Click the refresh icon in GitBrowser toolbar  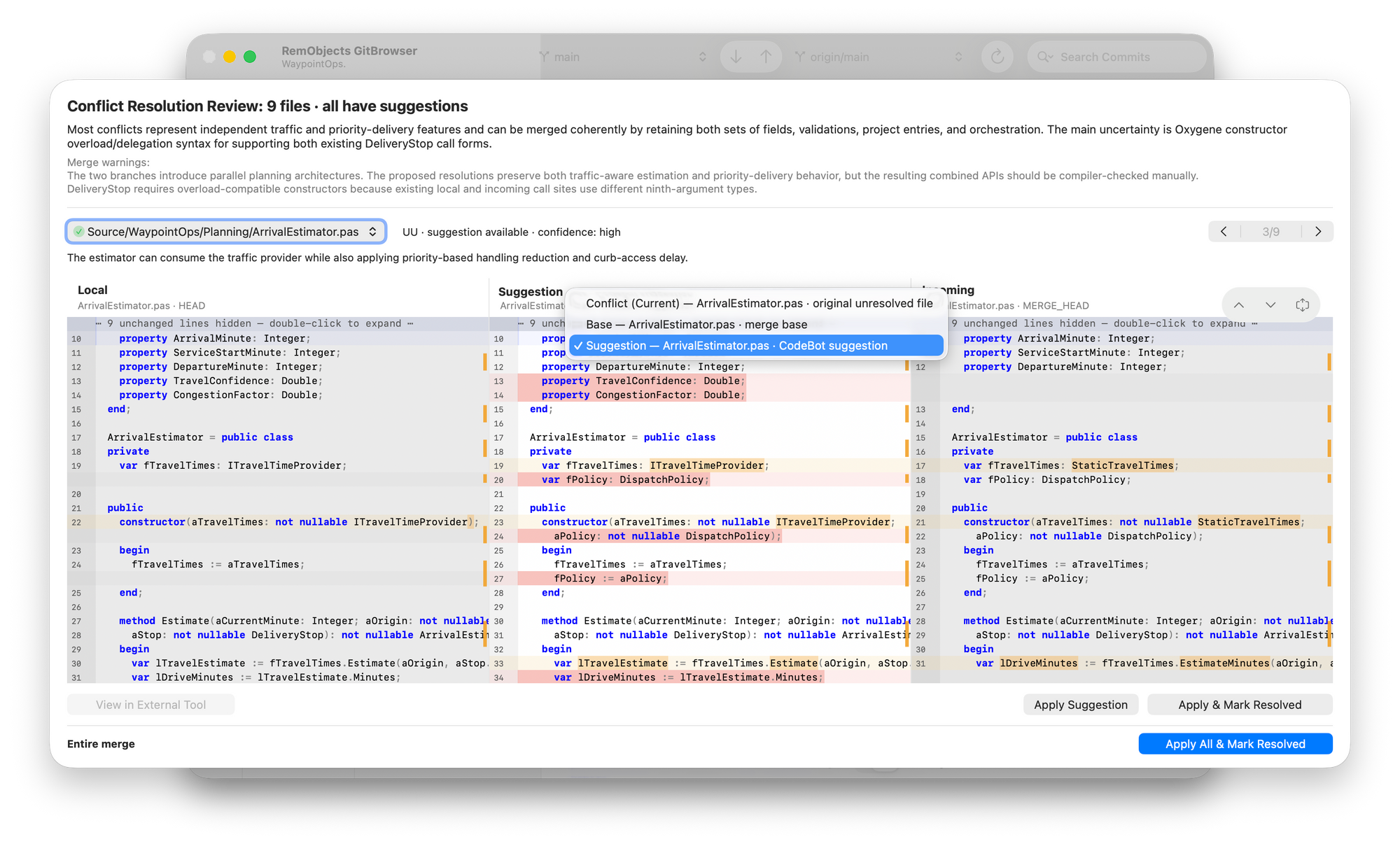pyautogui.click(x=997, y=57)
